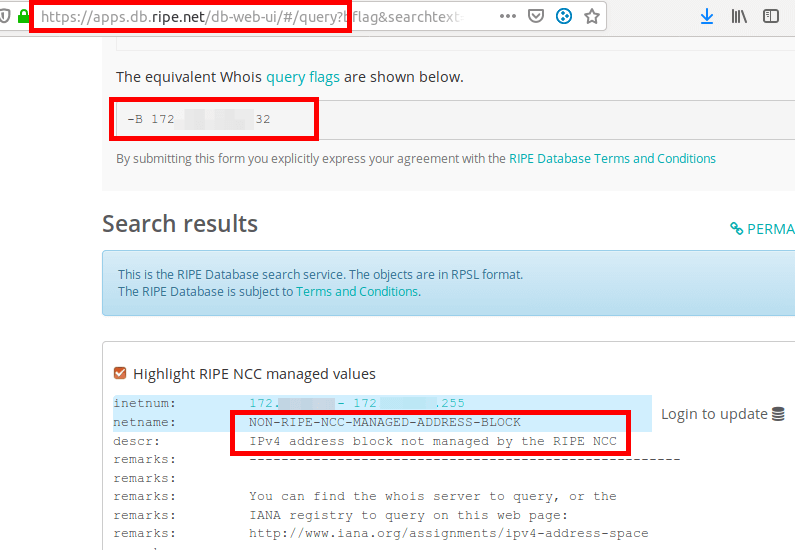The width and height of the screenshot is (795, 550).
Task: Click 'This is the RIPE Database search service' text
Action: (320, 274)
